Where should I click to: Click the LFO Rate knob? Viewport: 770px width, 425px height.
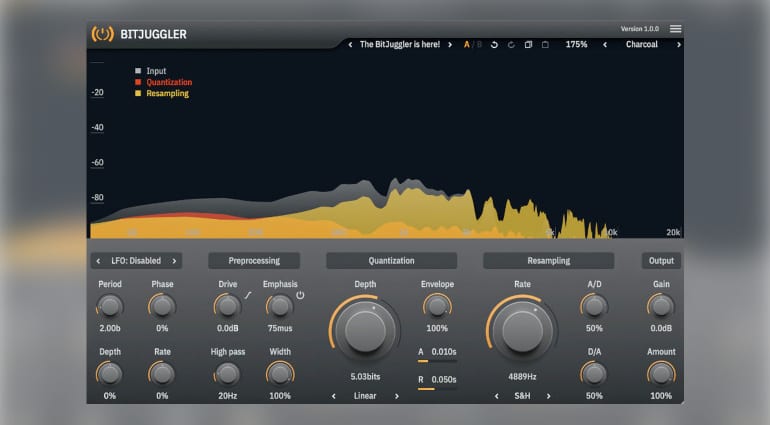click(x=162, y=374)
